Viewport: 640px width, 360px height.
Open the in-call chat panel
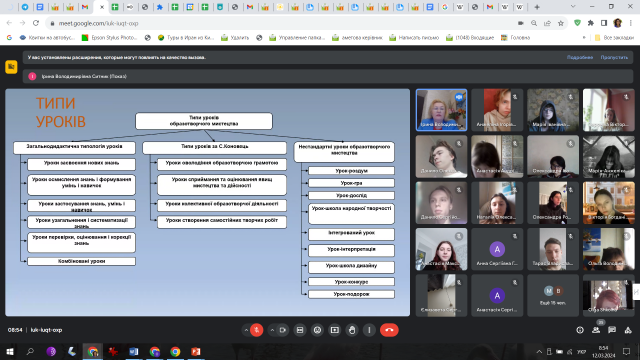click(612, 330)
